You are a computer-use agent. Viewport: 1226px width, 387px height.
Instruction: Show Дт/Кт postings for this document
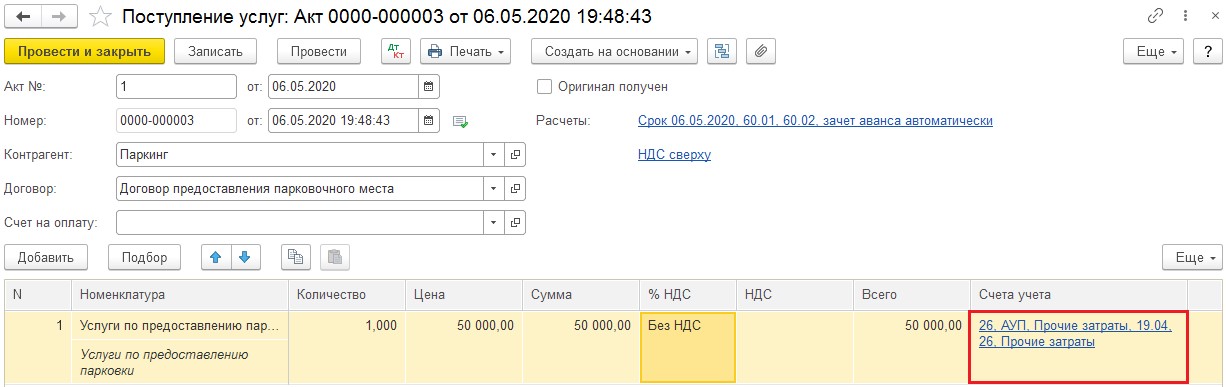[396, 51]
